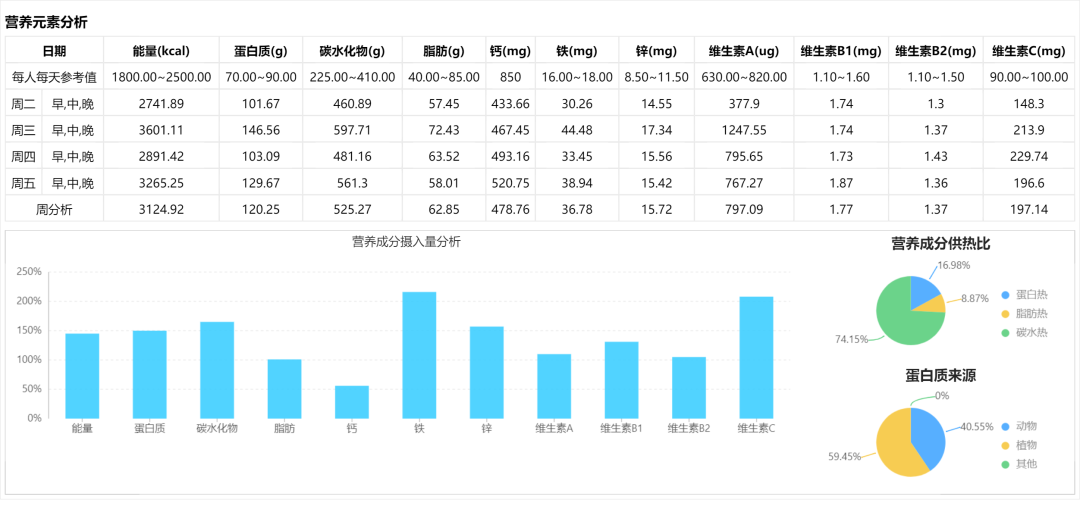Click the 40.55% pie label
Image resolution: width=1080 pixels, height=518 pixels.
click(x=977, y=426)
